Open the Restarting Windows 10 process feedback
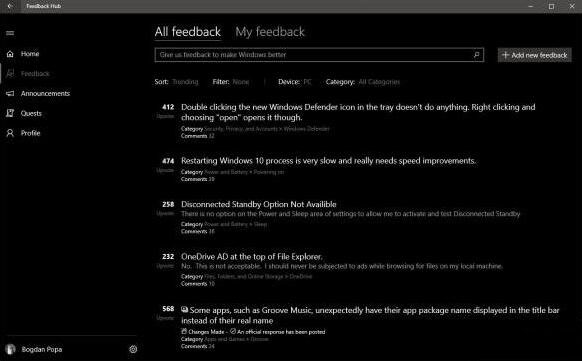The width and height of the screenshot is (582, 361). pyautogui.click(x=328, y=161)
